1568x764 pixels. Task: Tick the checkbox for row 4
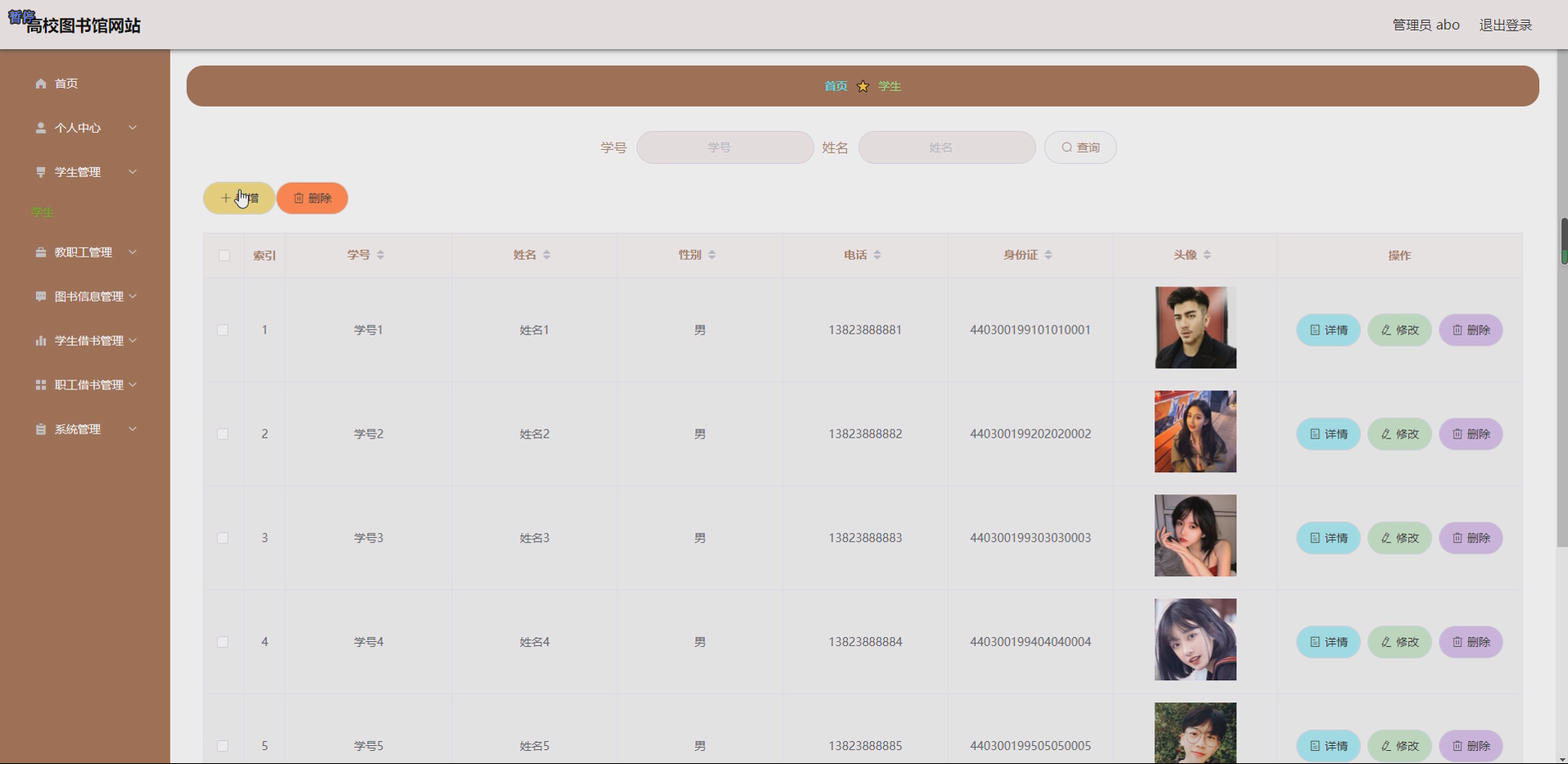pos(222,642)
